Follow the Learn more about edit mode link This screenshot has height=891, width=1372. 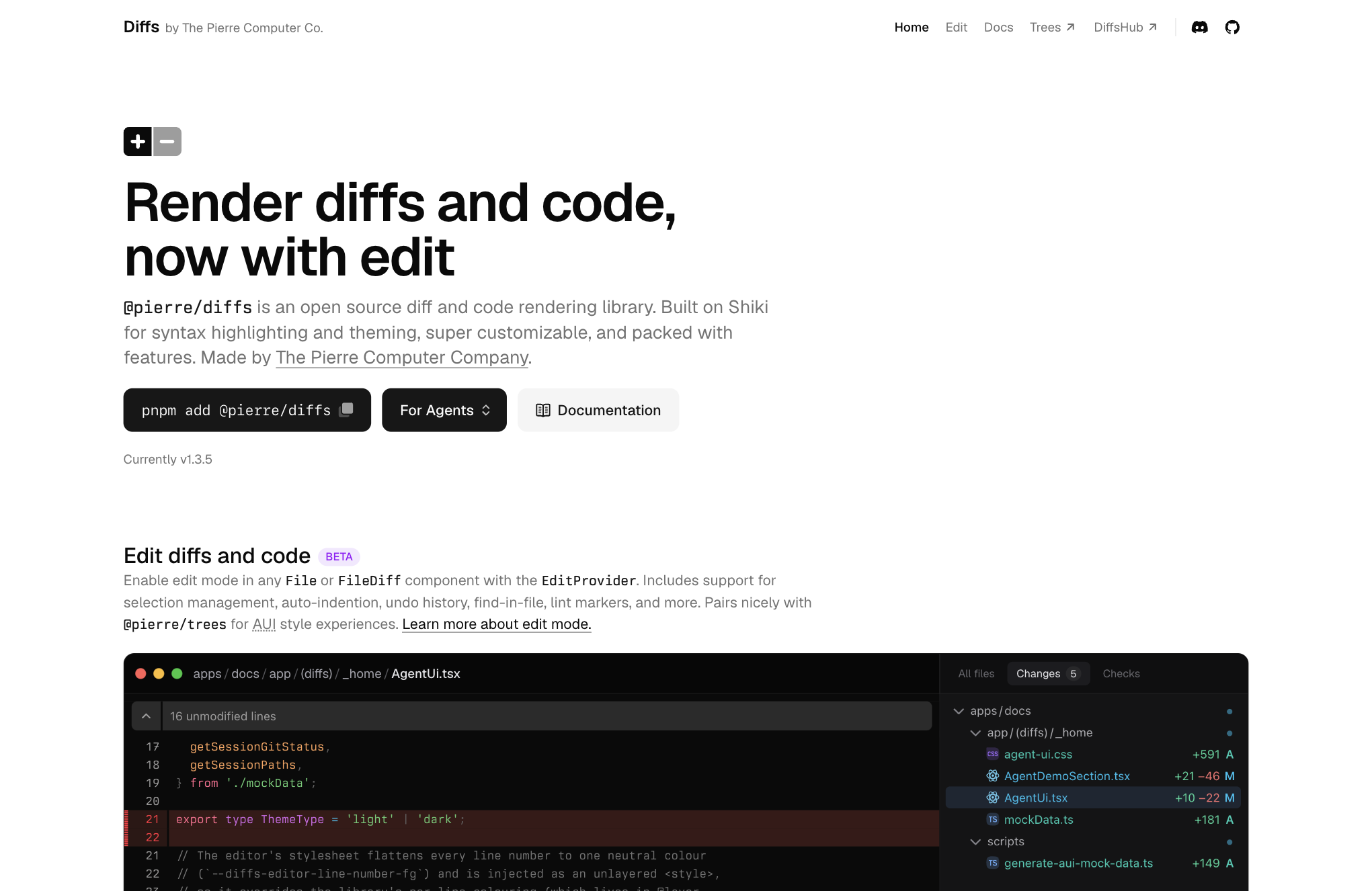497,624
